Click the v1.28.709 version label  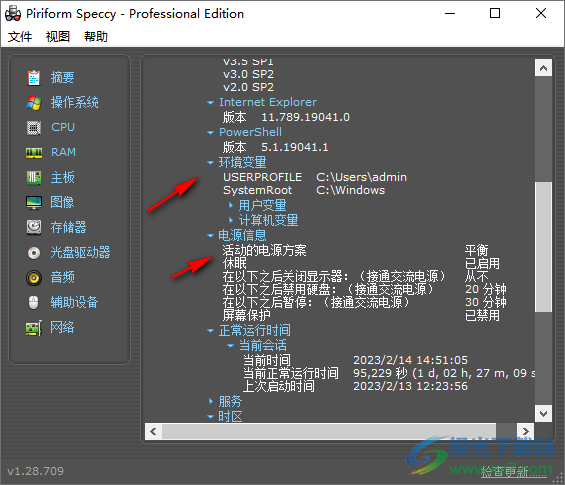tap(35, 471)
